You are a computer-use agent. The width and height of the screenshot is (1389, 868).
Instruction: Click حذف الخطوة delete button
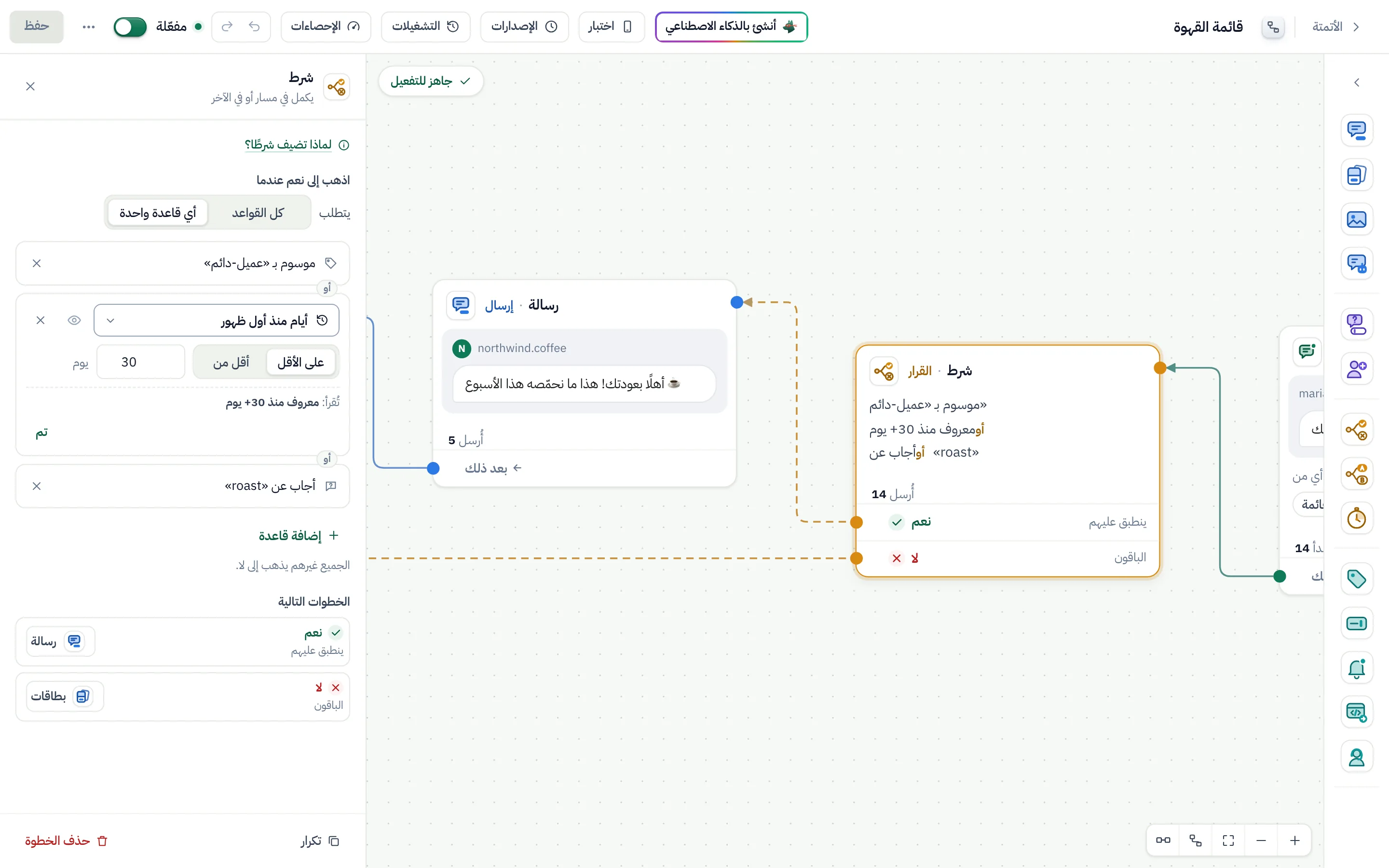click(x=67, y=841)
